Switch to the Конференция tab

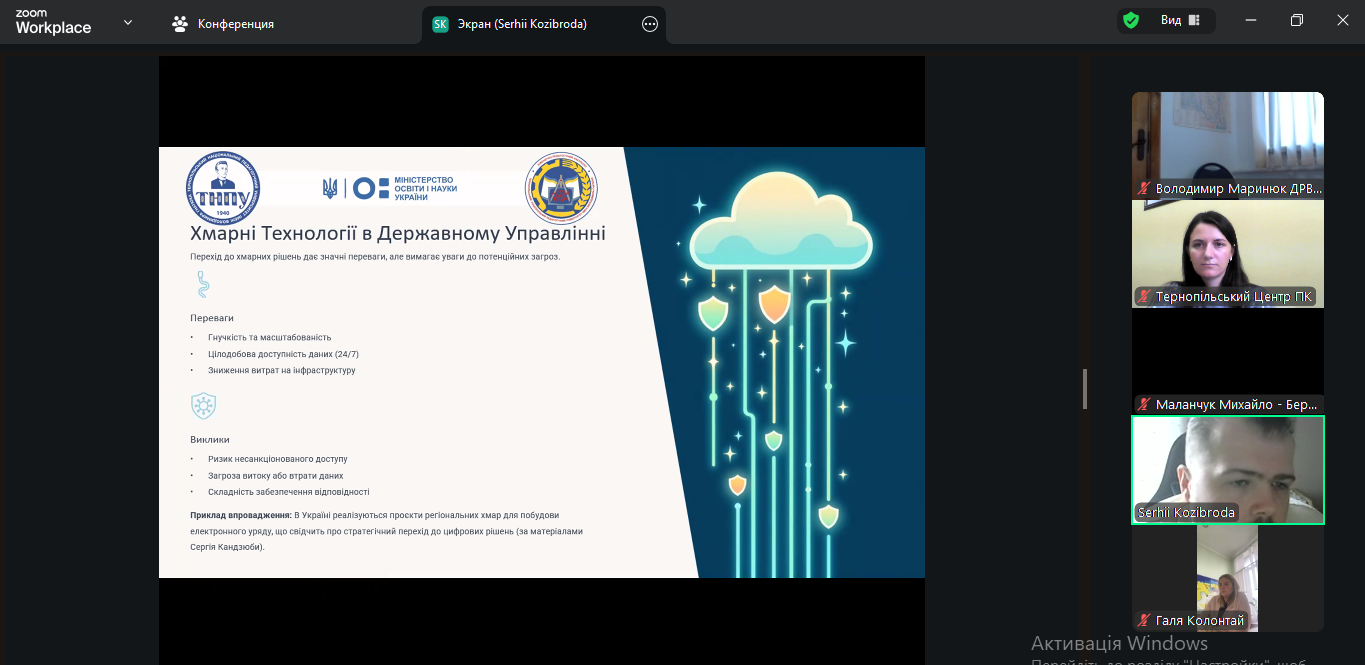224,24
